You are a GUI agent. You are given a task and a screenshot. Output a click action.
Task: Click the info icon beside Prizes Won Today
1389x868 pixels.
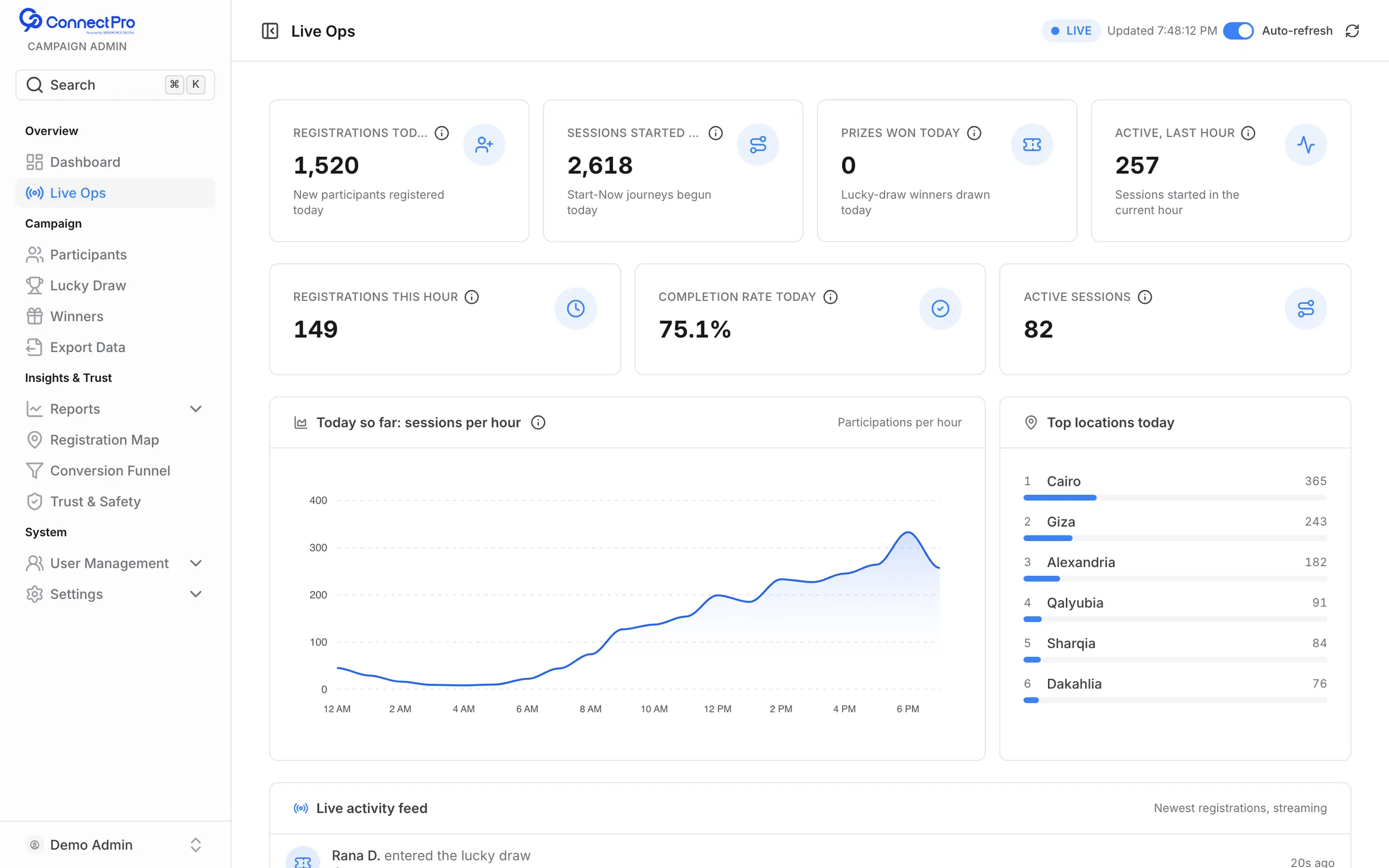tap(975, 133)
